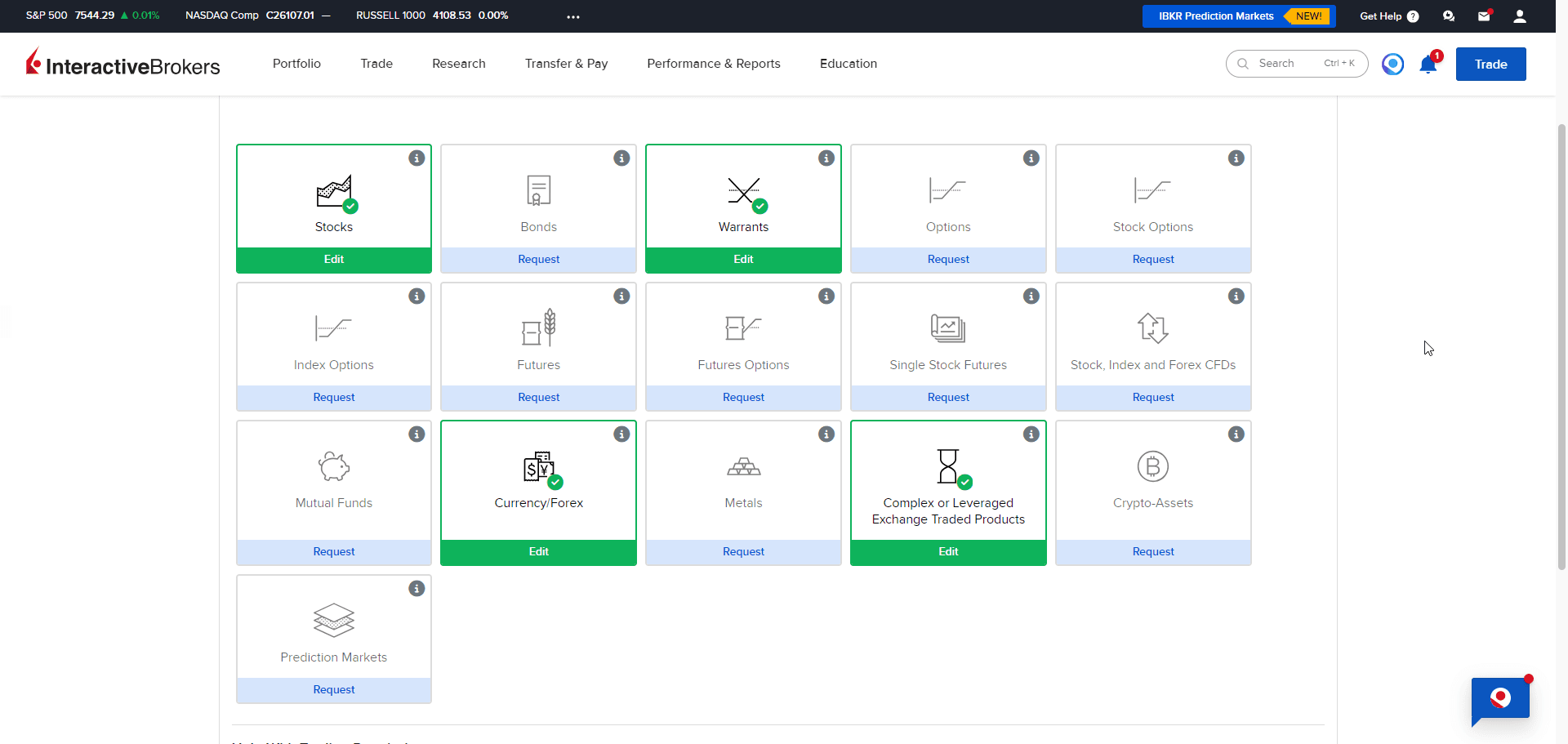Click the info icon on Crypto-Assets card
Screen dimensions: 1568x744
click(x=1236, y=434)
